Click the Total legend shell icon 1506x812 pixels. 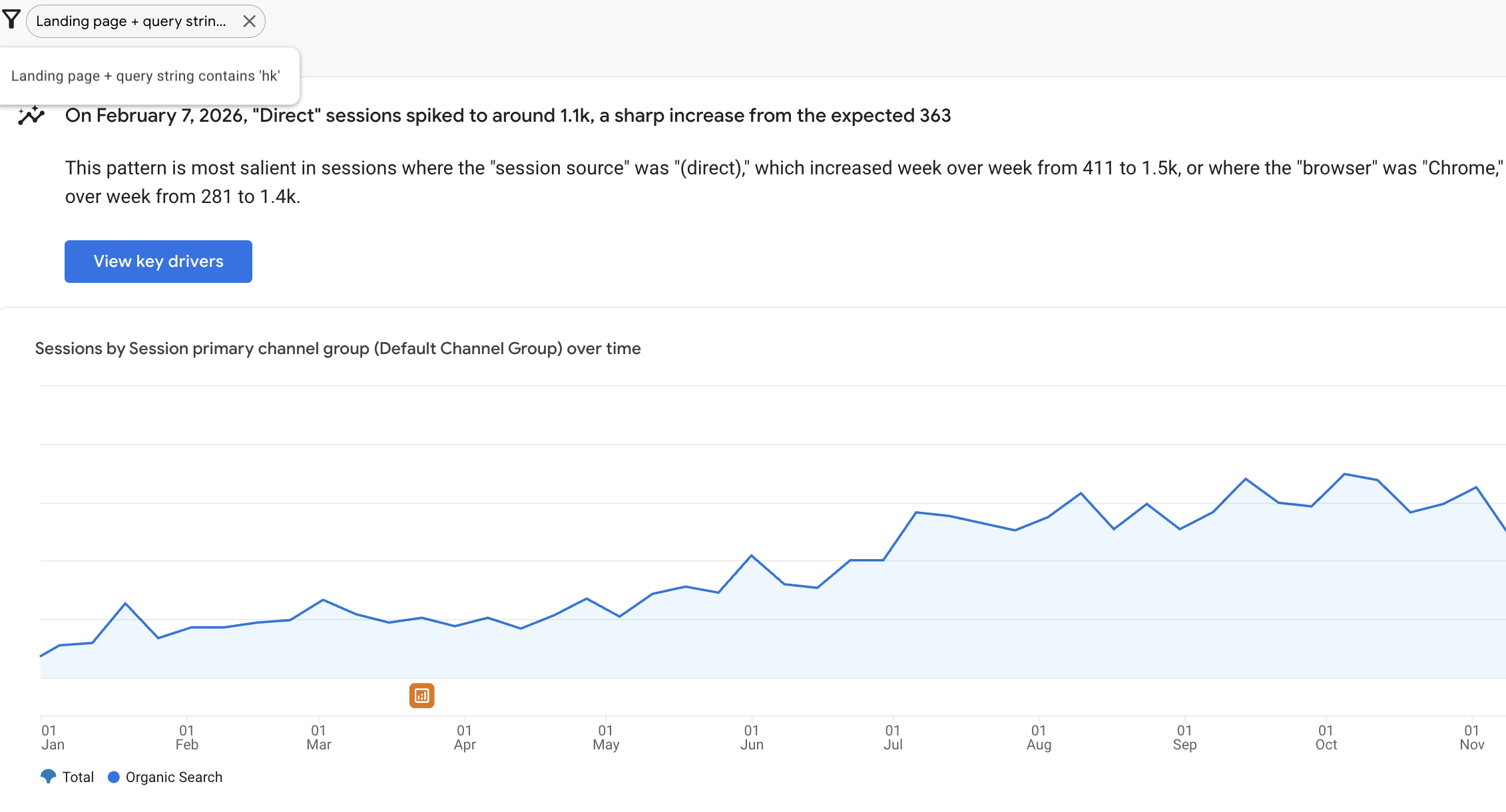click(48, 776)
